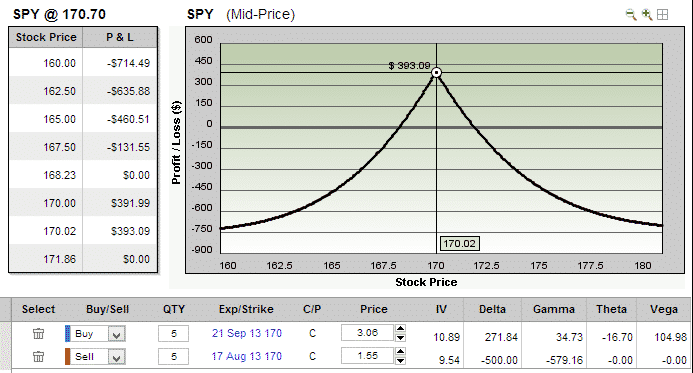Toggle the chart grid view icon
Screen dimensions: 693x373
coord(663,15)
